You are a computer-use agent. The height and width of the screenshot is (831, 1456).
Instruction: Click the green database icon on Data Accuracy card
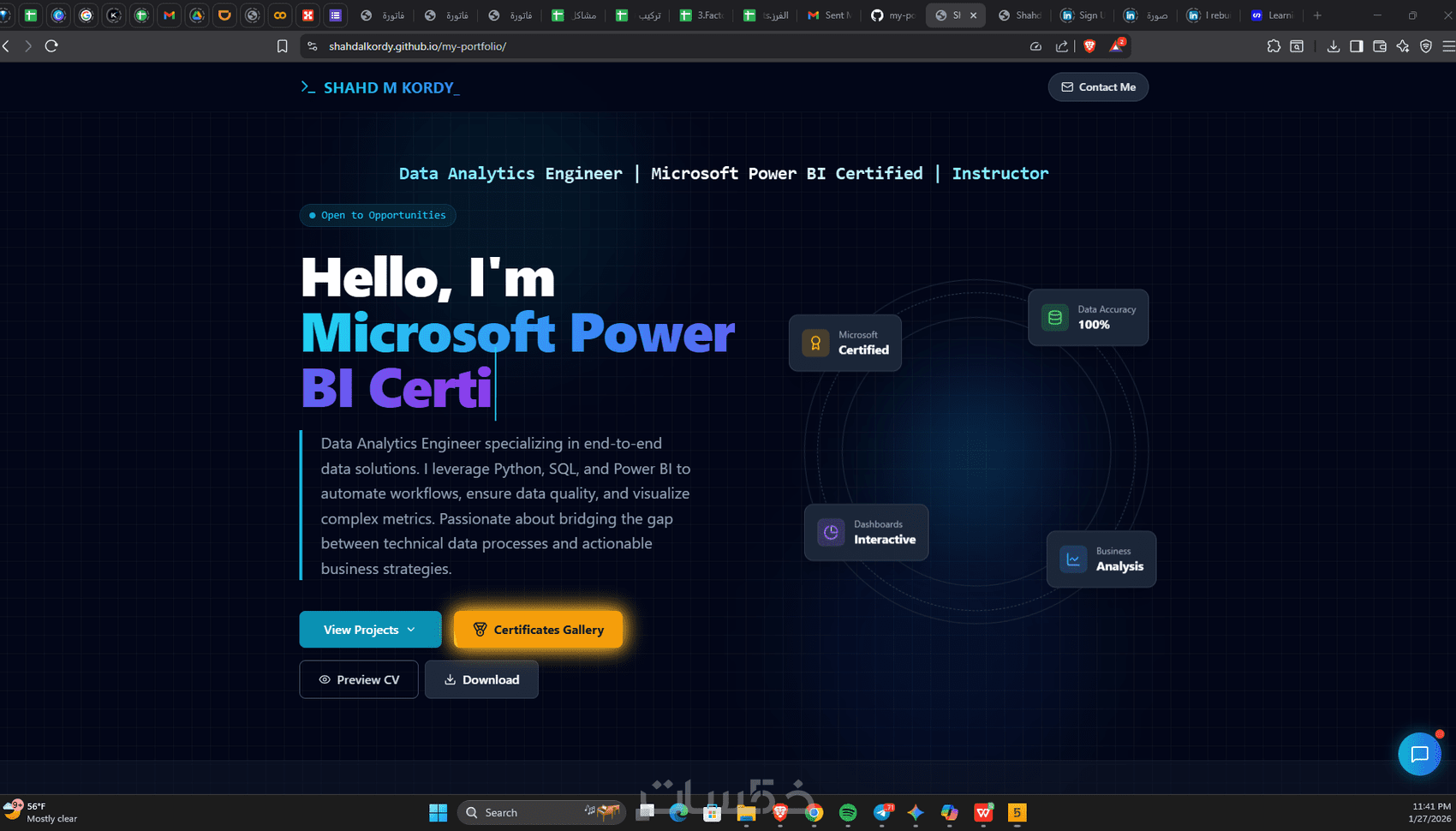1055,318
